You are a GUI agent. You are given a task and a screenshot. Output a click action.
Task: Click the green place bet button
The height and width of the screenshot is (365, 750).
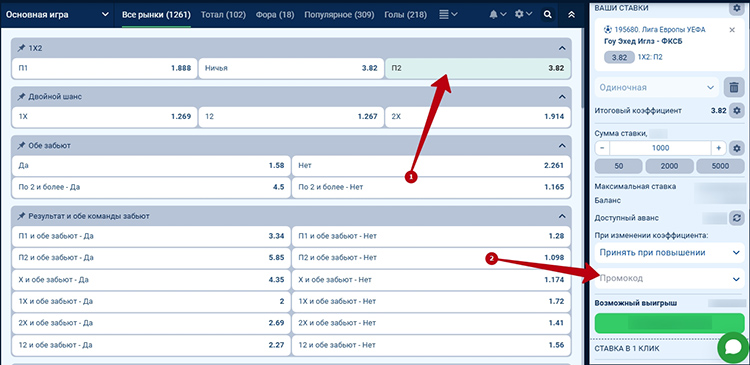click(x=670, y=323)
